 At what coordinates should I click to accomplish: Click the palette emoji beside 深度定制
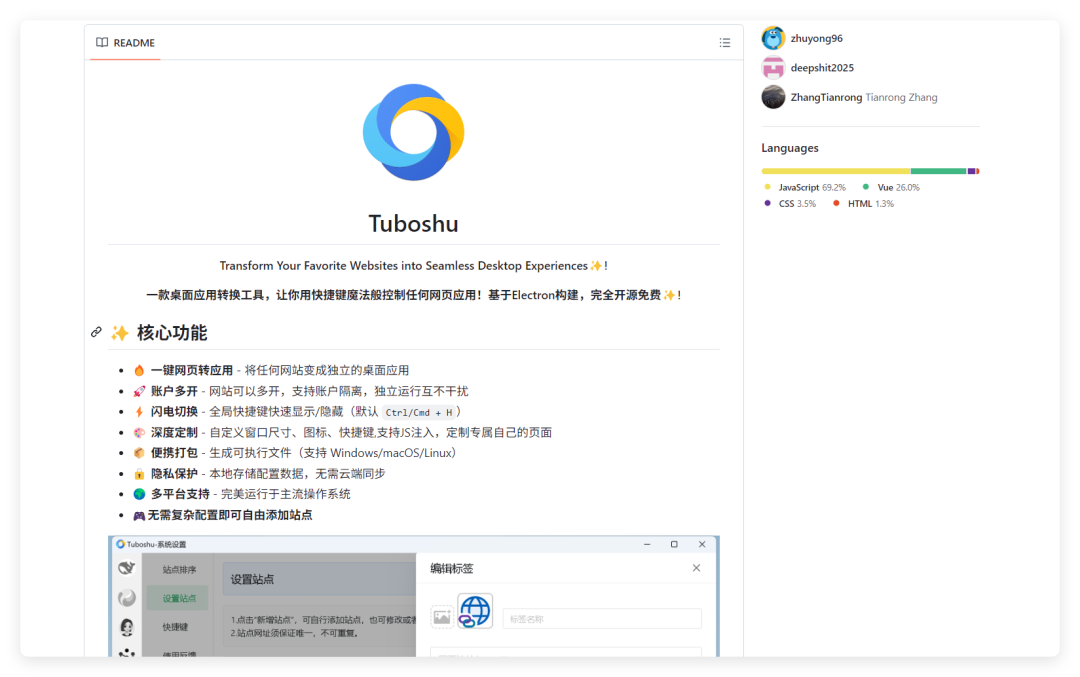[x=139, y=433]
